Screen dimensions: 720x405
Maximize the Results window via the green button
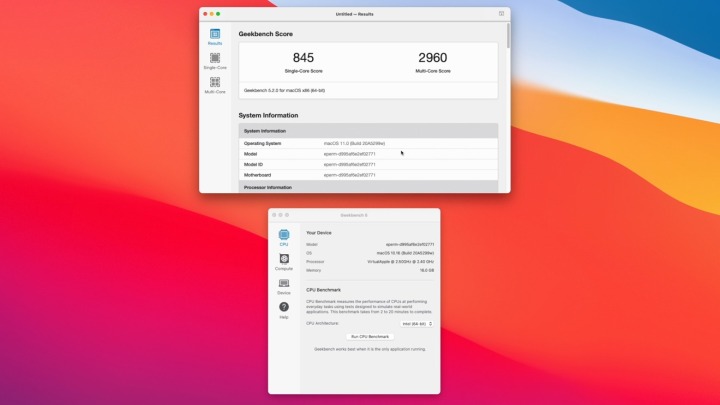(x=218, y=14)
